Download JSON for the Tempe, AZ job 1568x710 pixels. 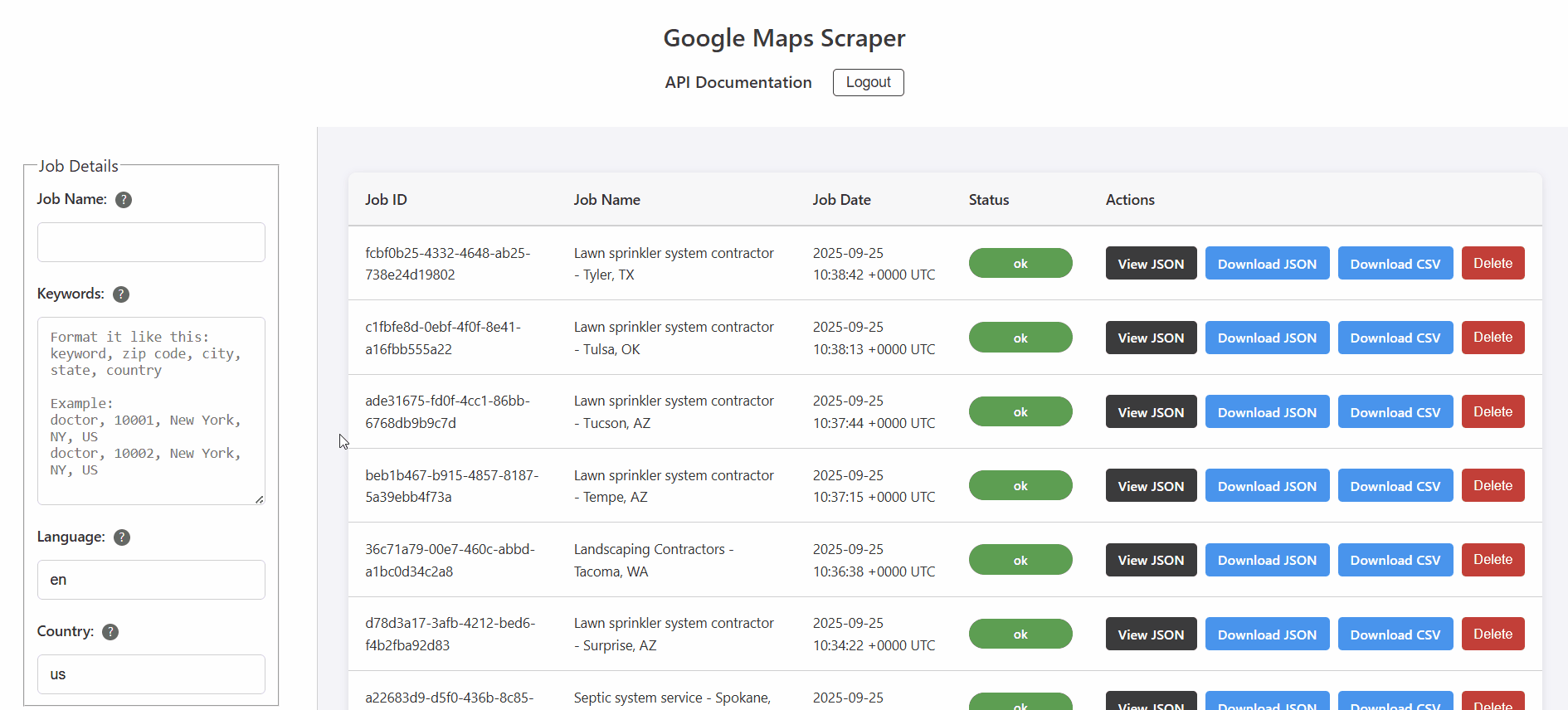point(1268,485)
